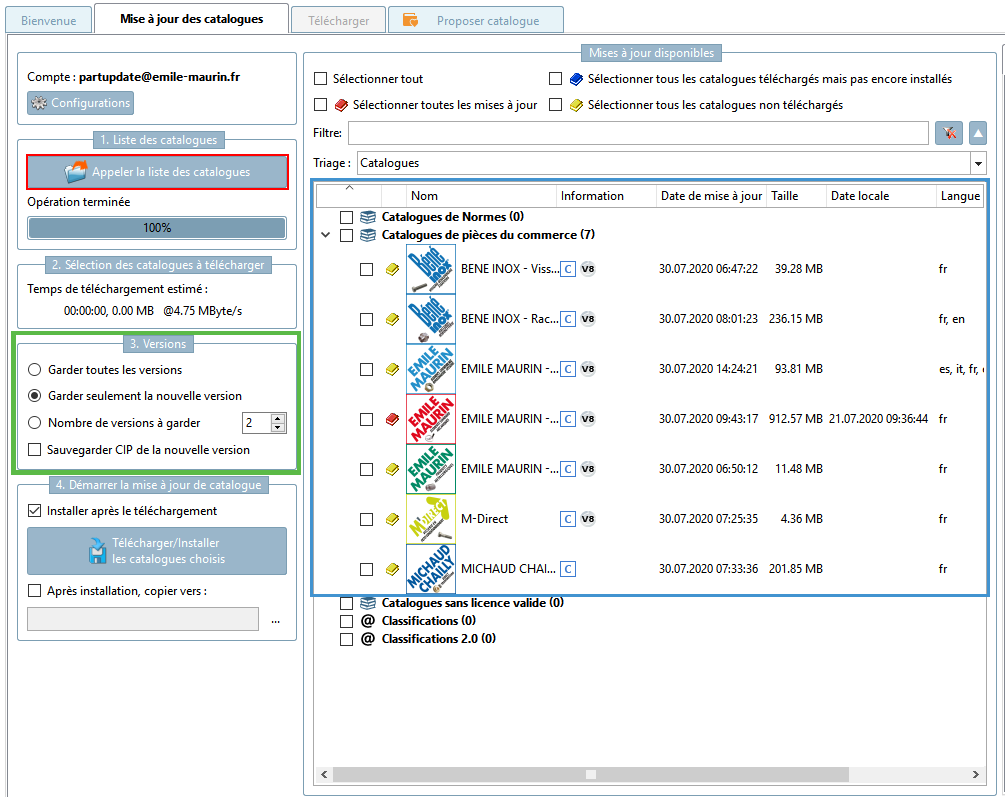The width and height of the screenshot is (1005, 797).
Task: Click the @ icon beside Classifications (0)
Action: [368, 621]
